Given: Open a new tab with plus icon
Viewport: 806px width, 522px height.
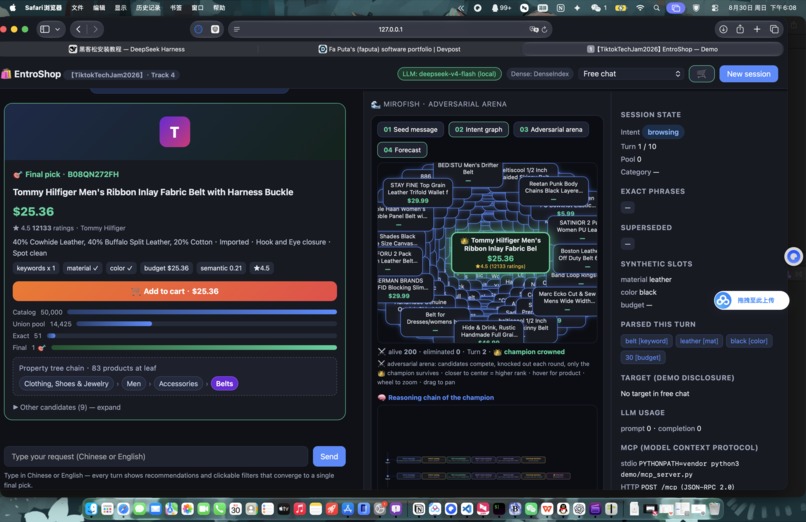Looking at the screenshot, I should [757, 29].
